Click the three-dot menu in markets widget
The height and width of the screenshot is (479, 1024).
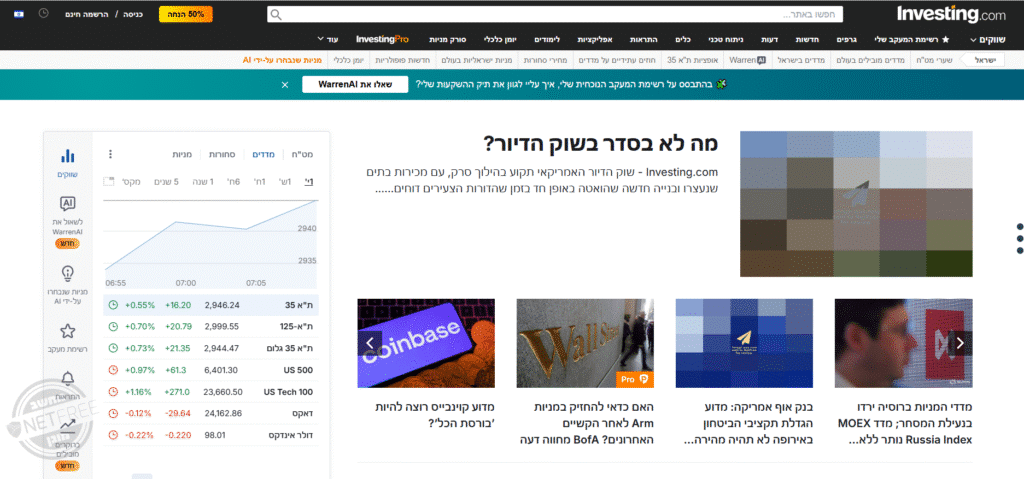point(110,154)
